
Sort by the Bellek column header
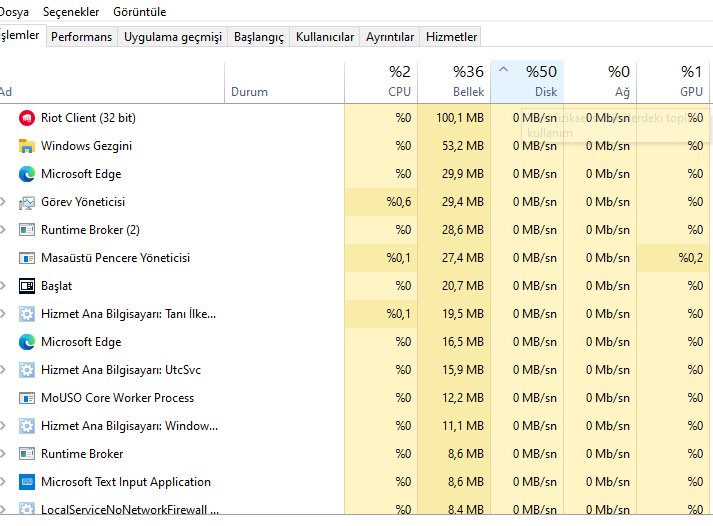(x=454, y=82)
